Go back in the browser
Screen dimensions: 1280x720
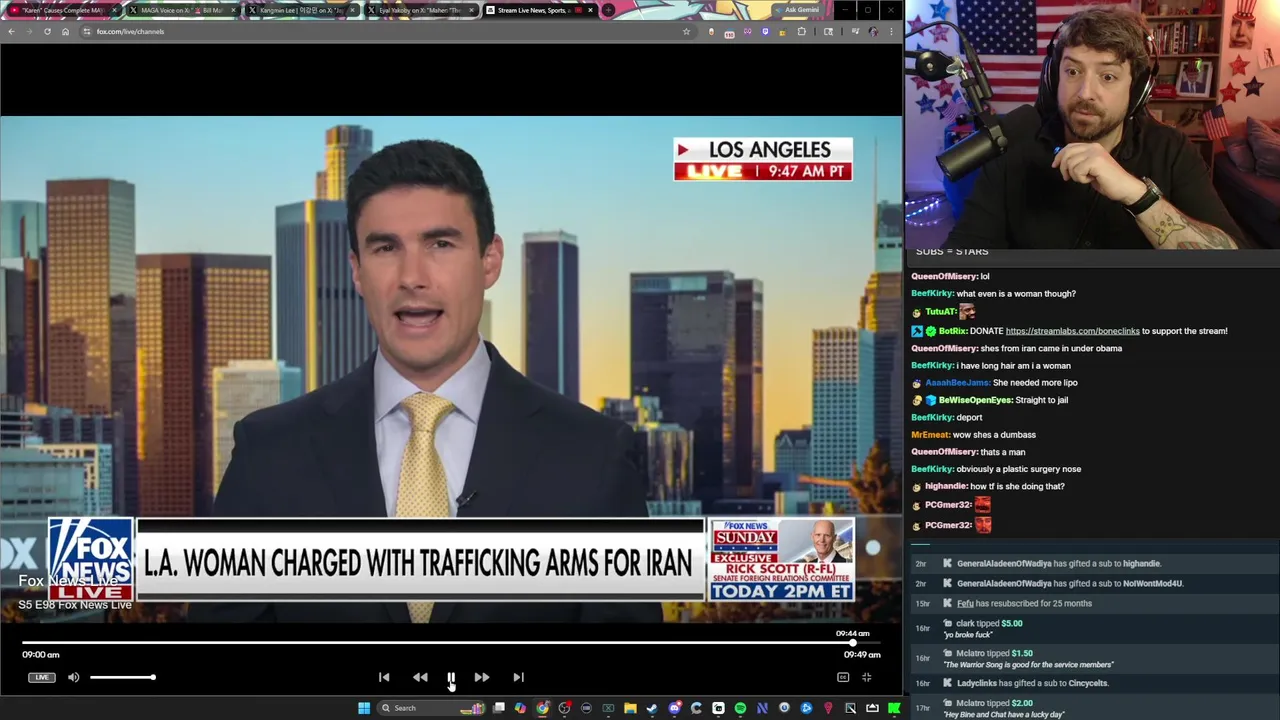pos(11,31)
